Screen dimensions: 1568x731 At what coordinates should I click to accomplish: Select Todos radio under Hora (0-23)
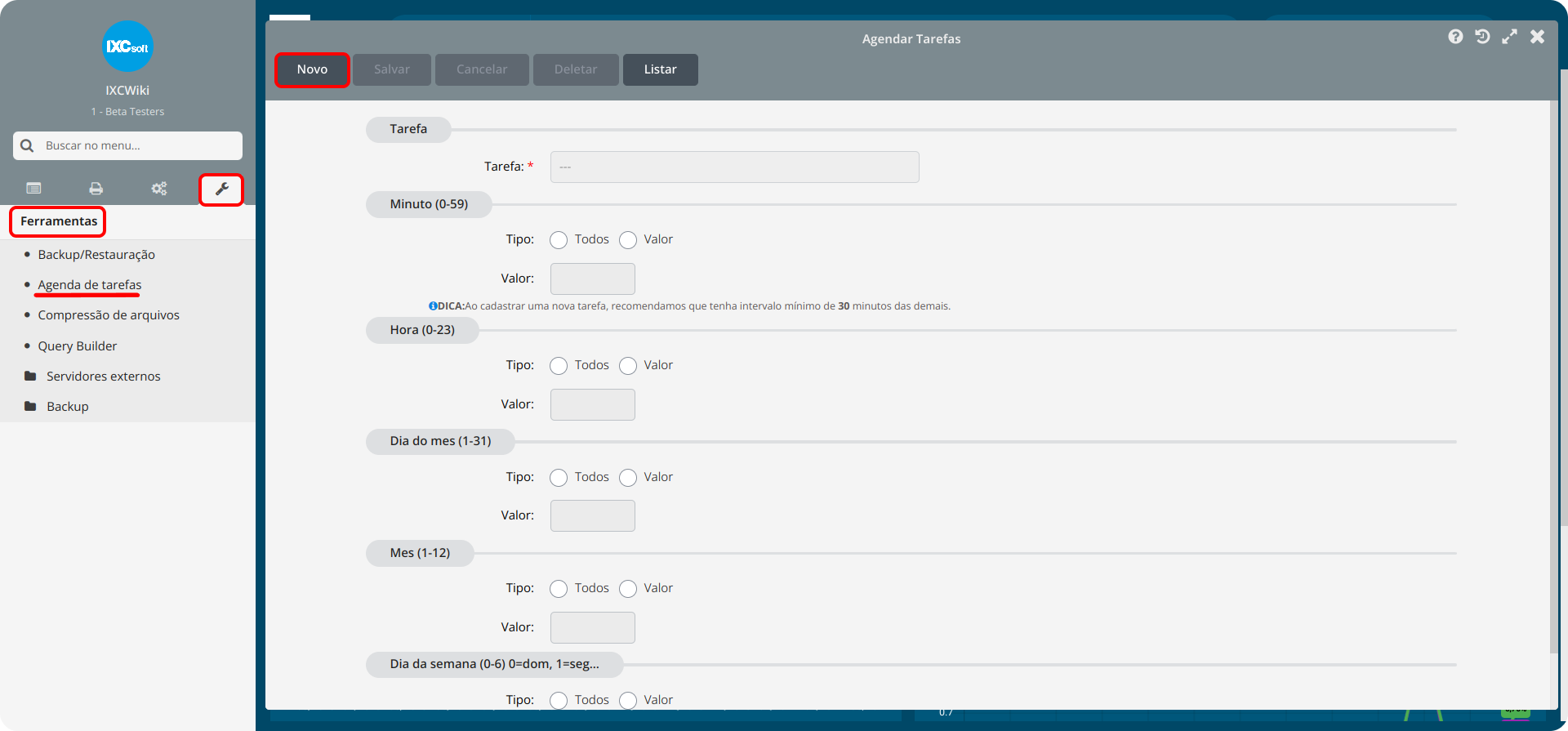click(559, 366)
